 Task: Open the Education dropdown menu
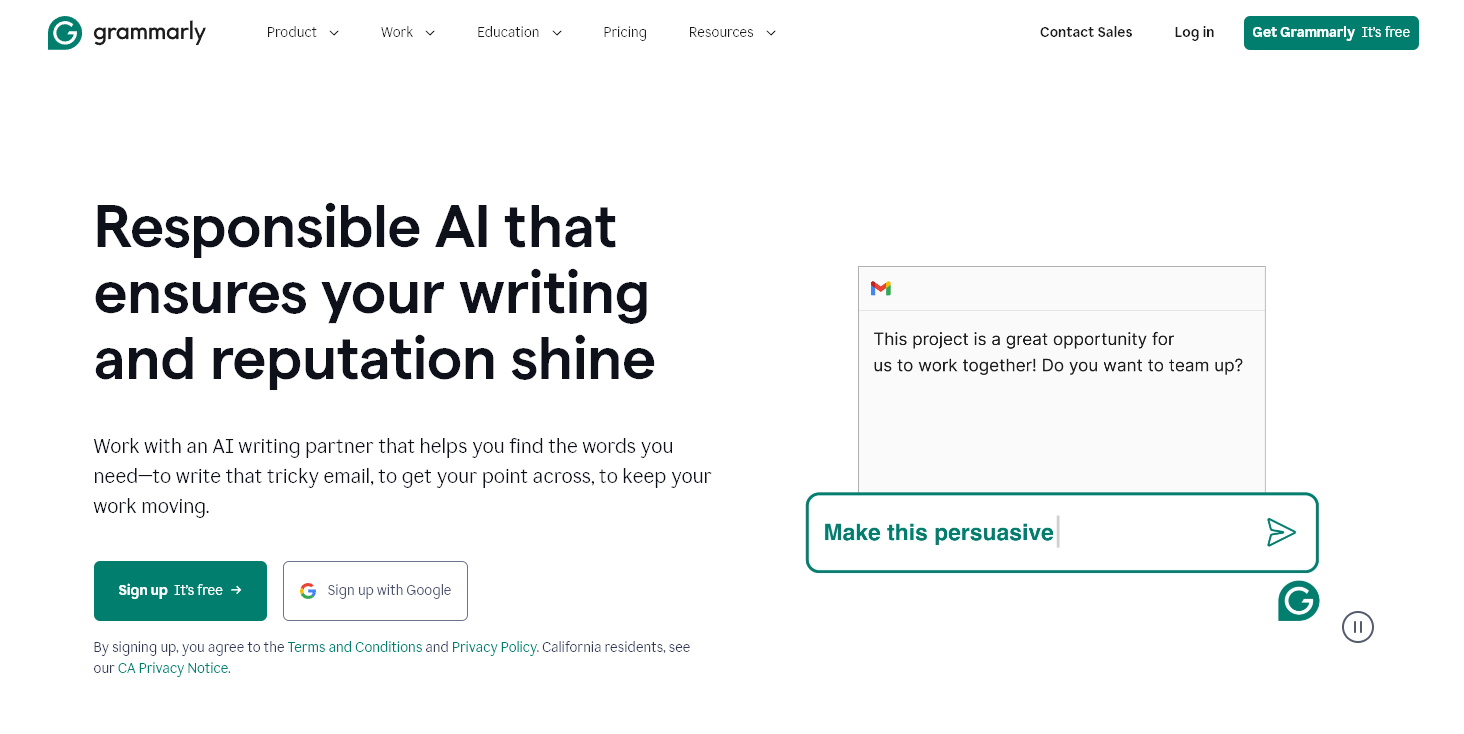coord(519,32)
